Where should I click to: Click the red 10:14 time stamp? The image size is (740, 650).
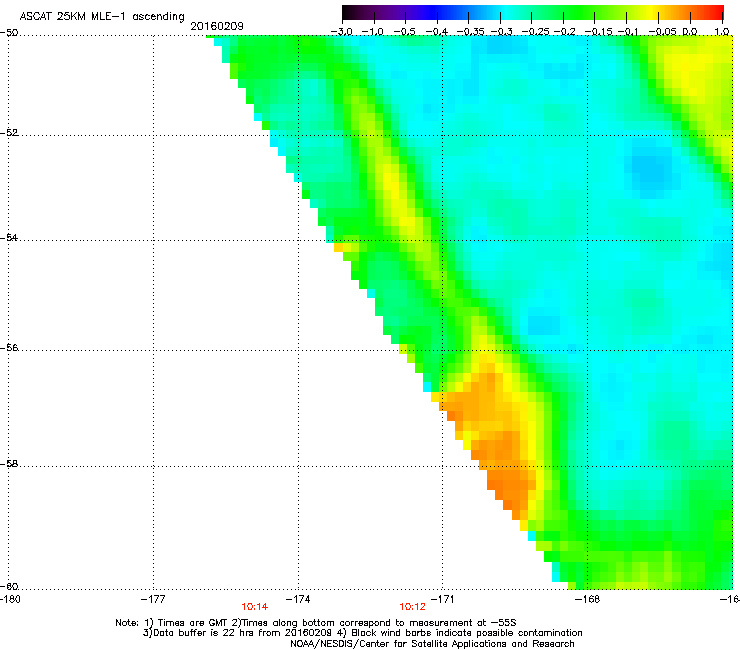(255, 607)
